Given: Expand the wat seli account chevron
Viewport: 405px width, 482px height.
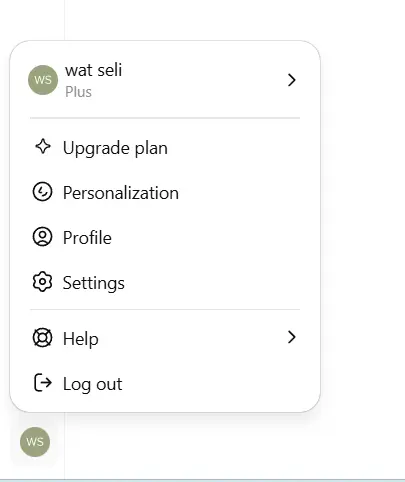Looking at the screenshot, I should click(x=292, y=80).
